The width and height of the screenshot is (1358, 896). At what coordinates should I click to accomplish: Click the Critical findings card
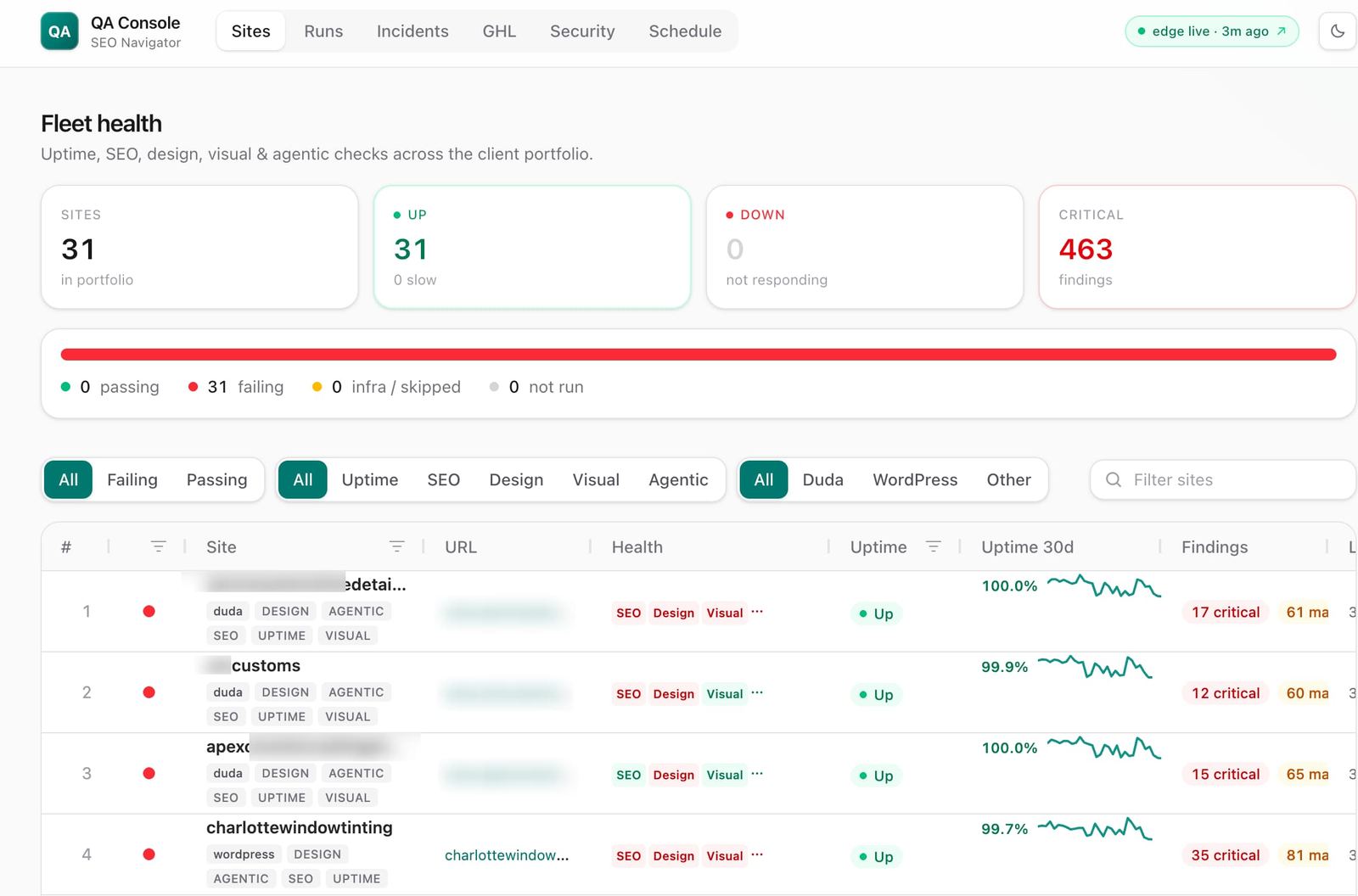point(1198,247)
